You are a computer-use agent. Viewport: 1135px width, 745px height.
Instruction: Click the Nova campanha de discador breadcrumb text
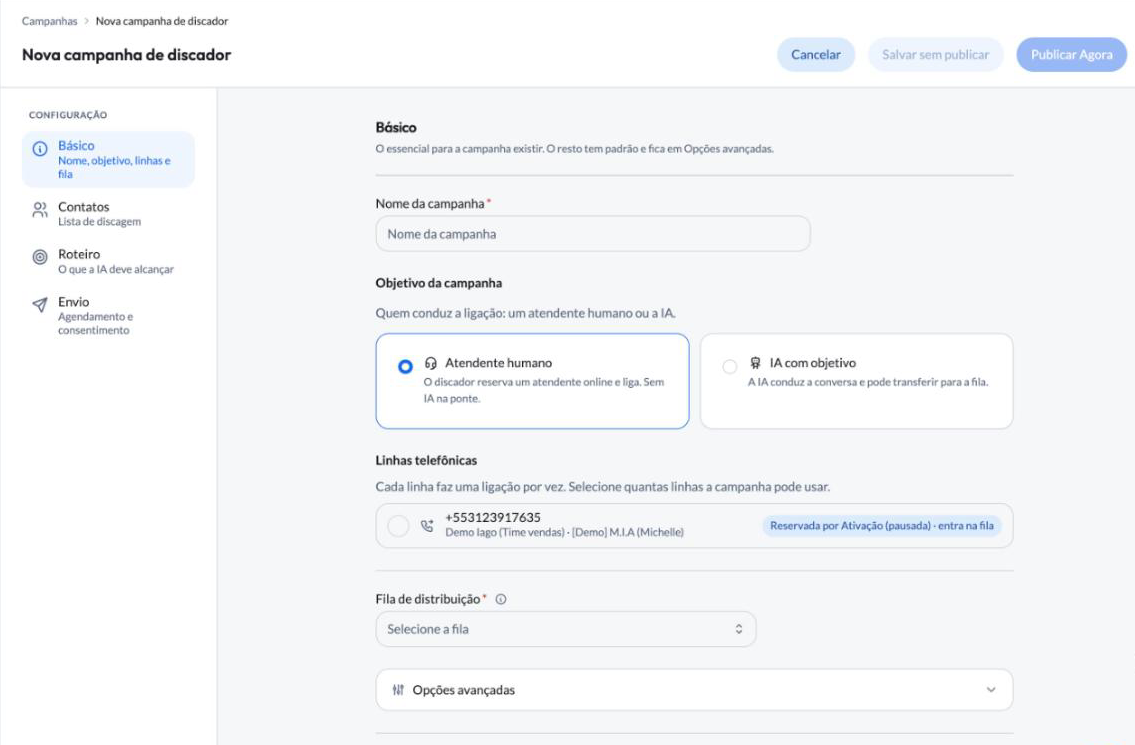click(x=161, y=21)
